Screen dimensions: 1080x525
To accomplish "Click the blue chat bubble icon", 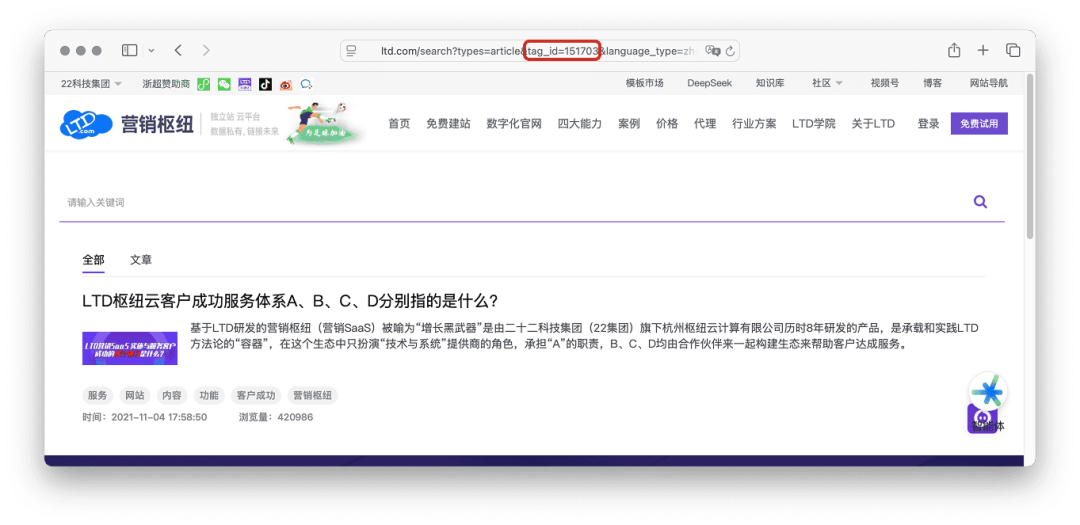I will 307,84.
